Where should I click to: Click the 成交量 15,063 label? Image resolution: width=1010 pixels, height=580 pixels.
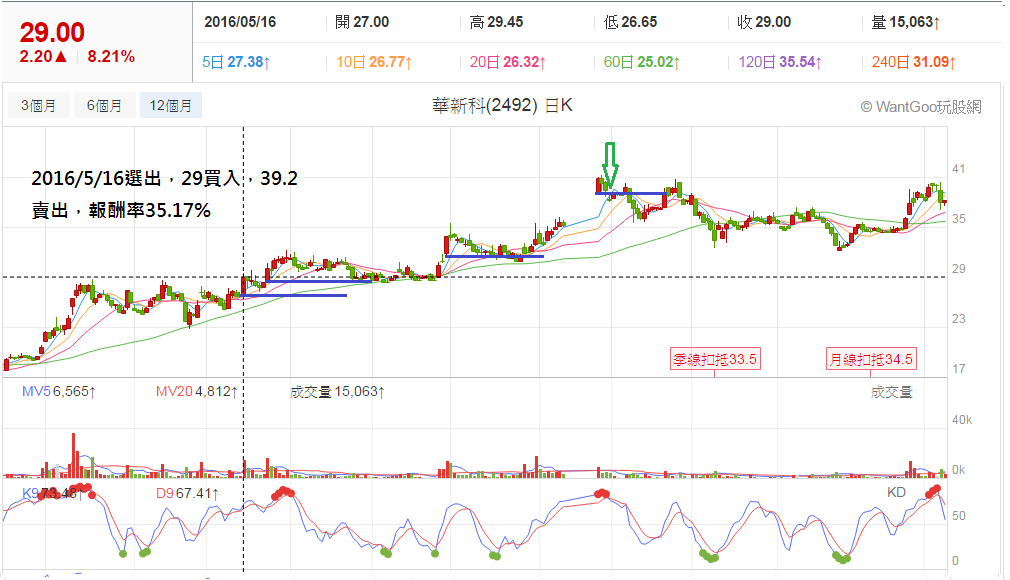[x=337, y=391]
